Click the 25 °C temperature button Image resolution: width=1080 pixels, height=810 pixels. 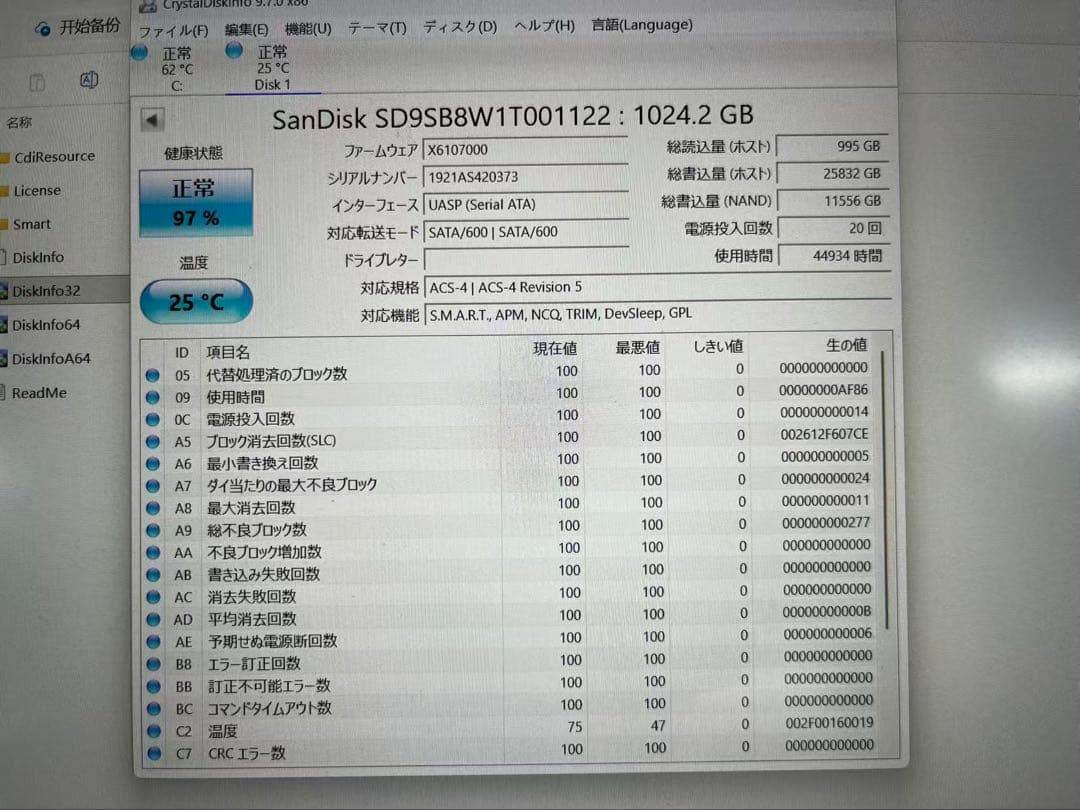click(196, 302)
